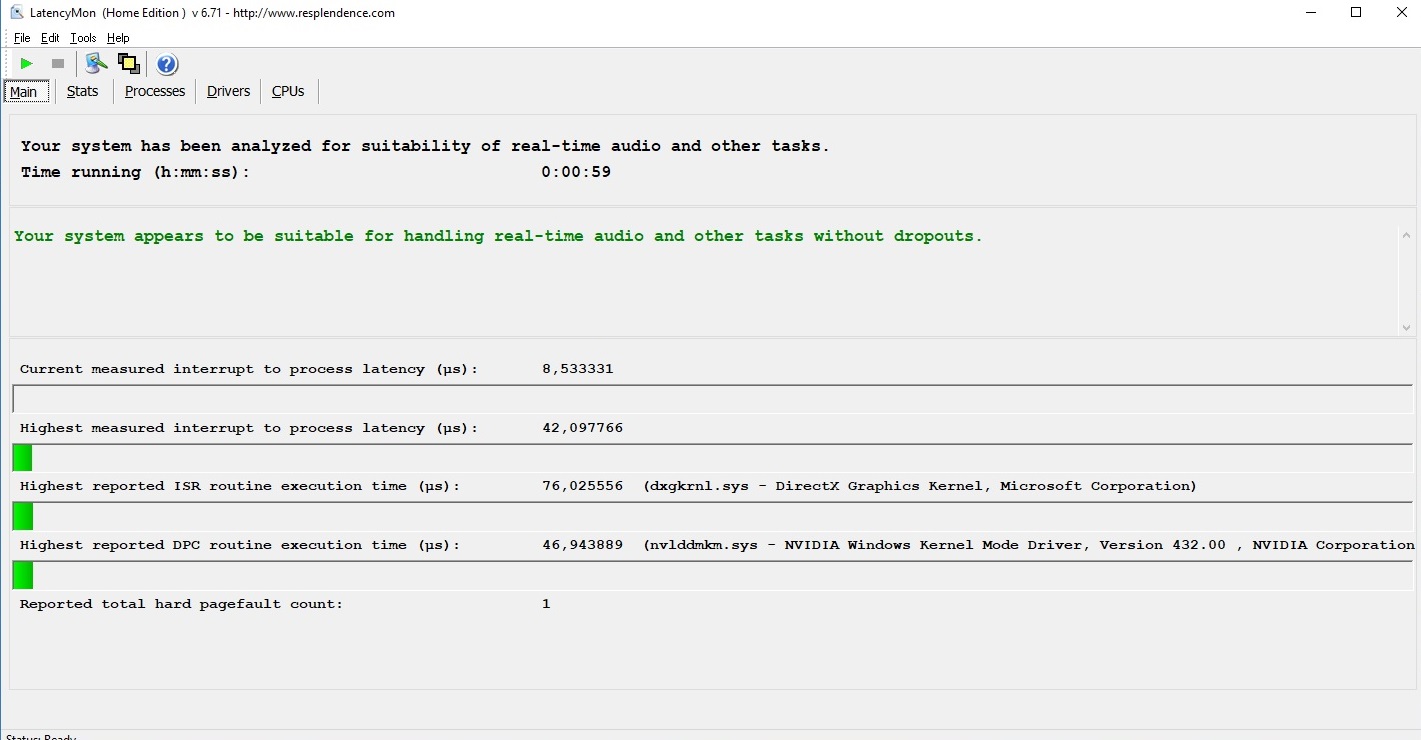
Task: Close the LatencyMon window
Action: (1400, 13)
